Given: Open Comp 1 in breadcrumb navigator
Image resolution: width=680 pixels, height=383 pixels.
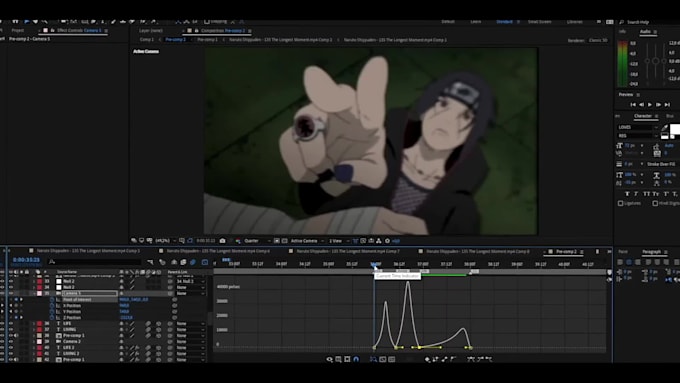Looking at the screenshot, I should pyautogui.click(x=147, y=39).
